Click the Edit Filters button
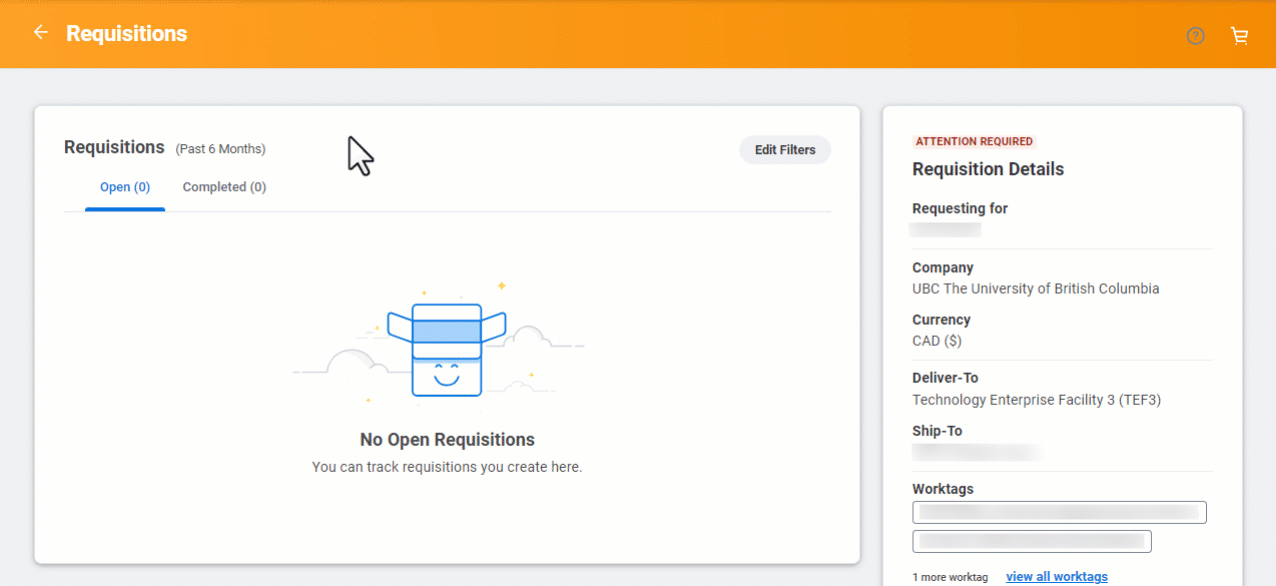 click(x=784, y=149)
